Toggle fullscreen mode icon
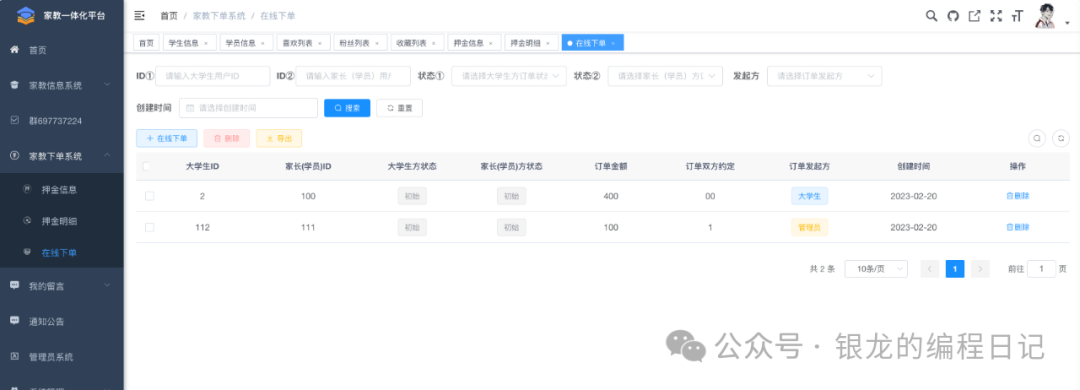1080x390 pixels. (x=995, y=16)
